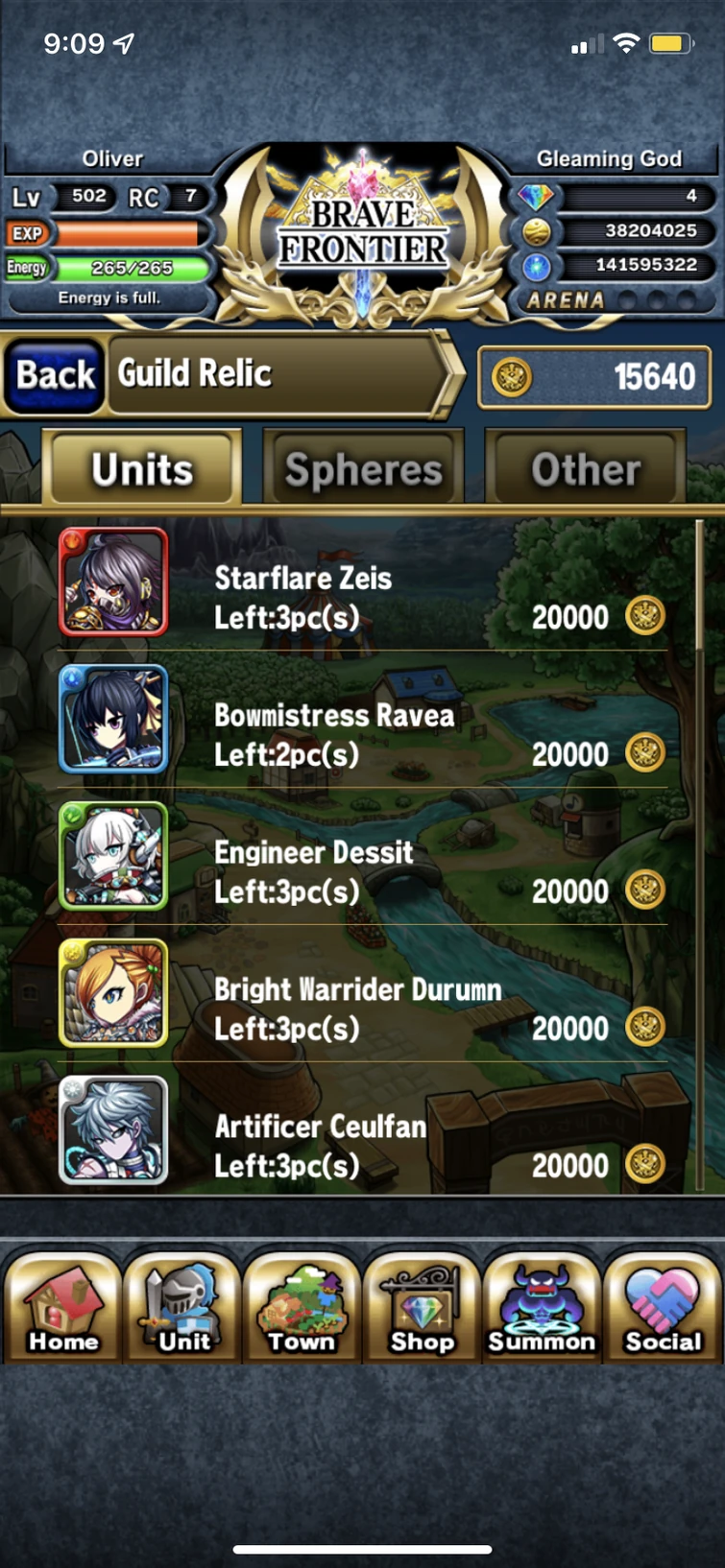Choose Engineer Dessit listing
Viewport: 725px width, 1568px height.
[x=363, y=857]
